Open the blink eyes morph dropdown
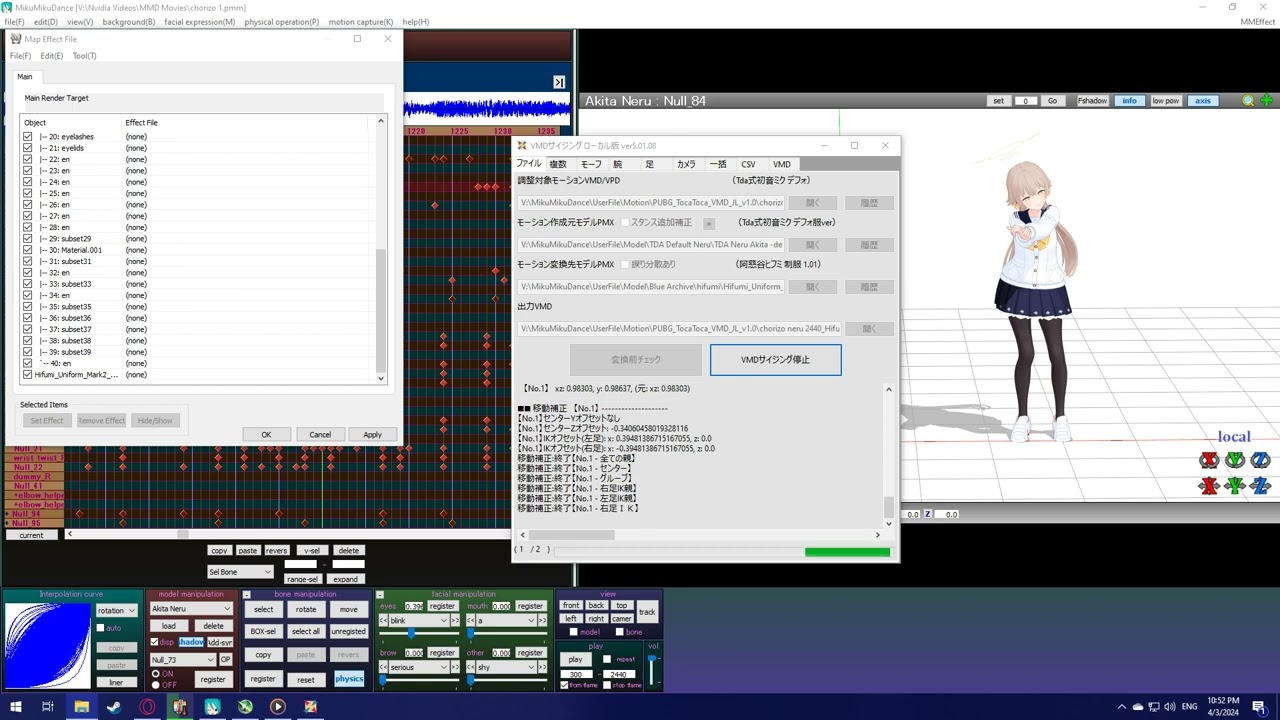Screen dimensions: 1280x720 click(x=419, y=620)
